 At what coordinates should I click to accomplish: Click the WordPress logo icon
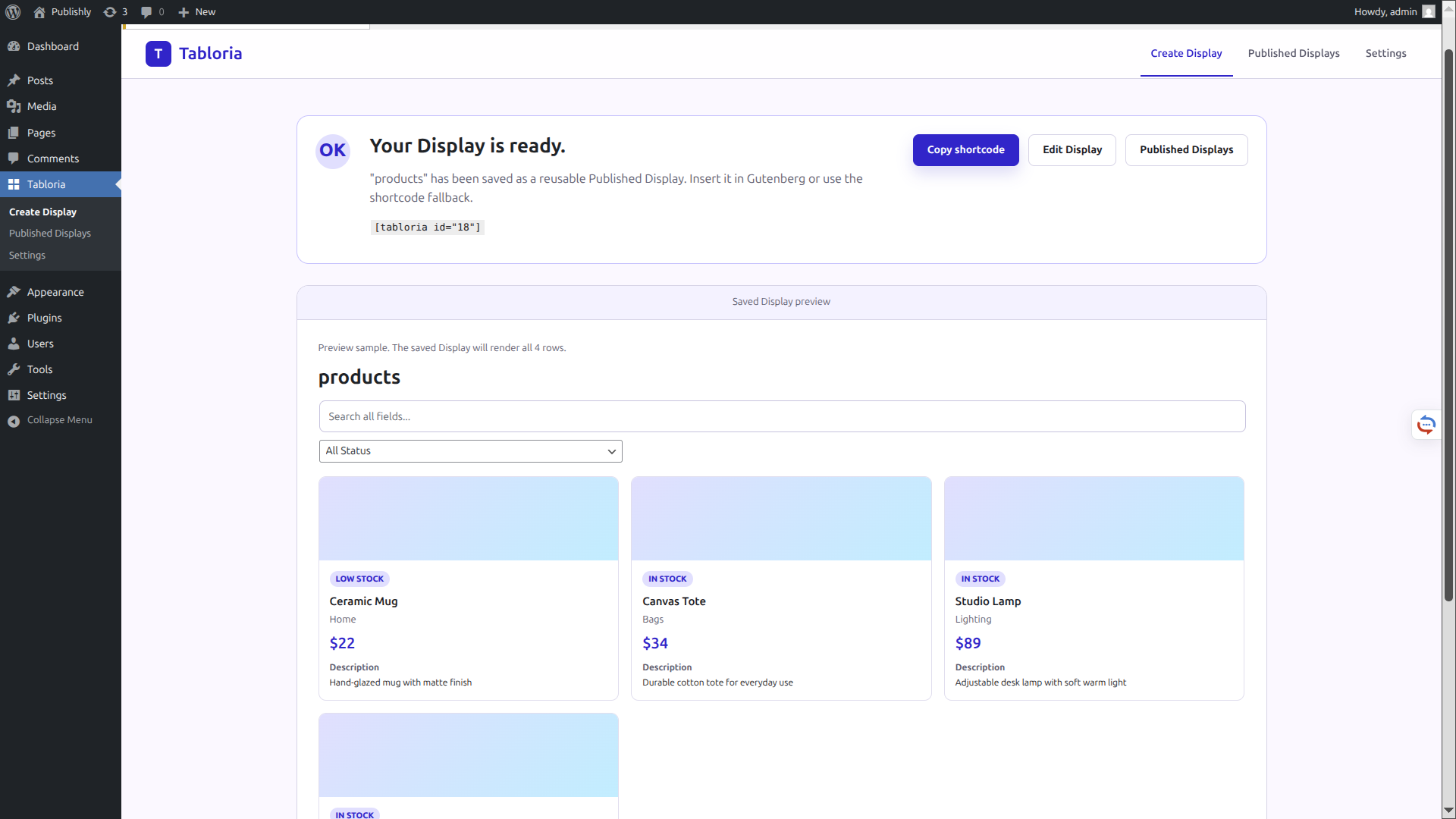click(13, 12)
